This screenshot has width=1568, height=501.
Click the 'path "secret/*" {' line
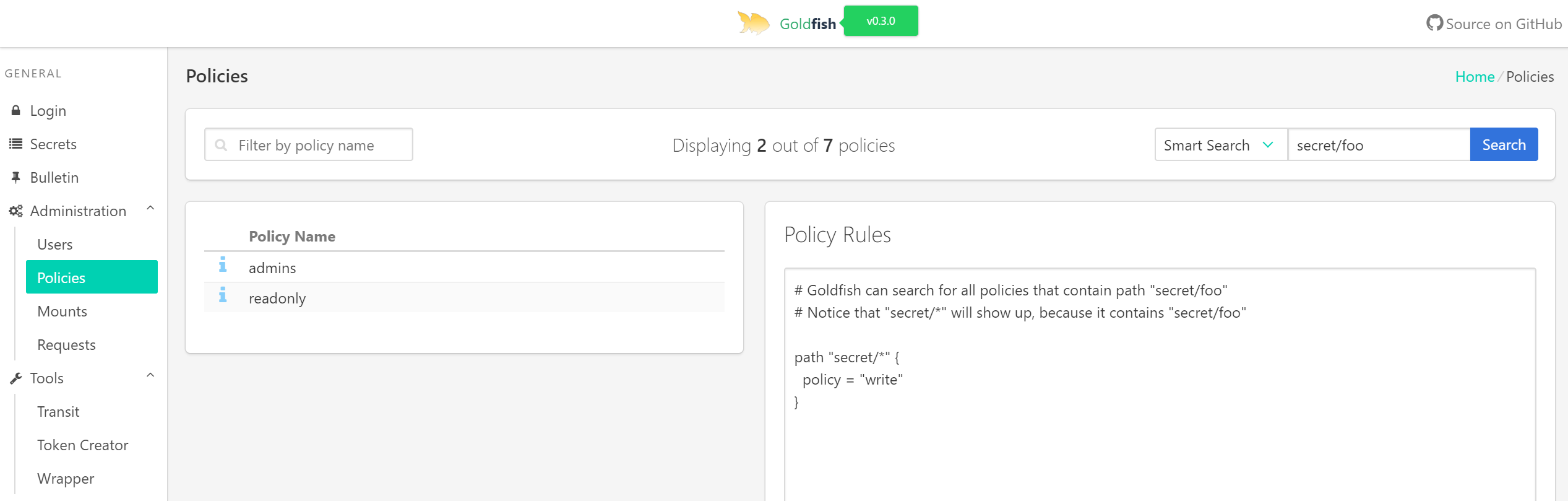[x=847, y=357]
